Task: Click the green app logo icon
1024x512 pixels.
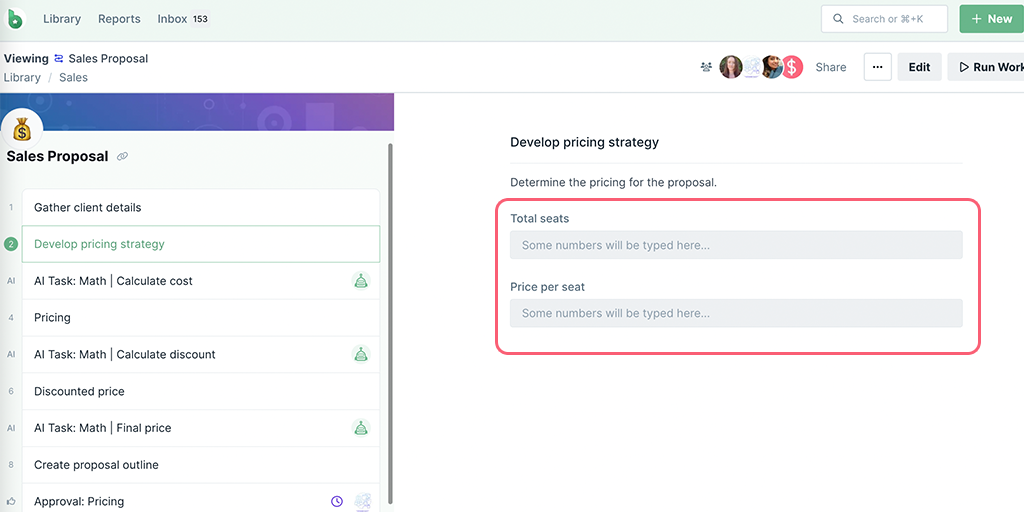Action: tap(14, 19)
